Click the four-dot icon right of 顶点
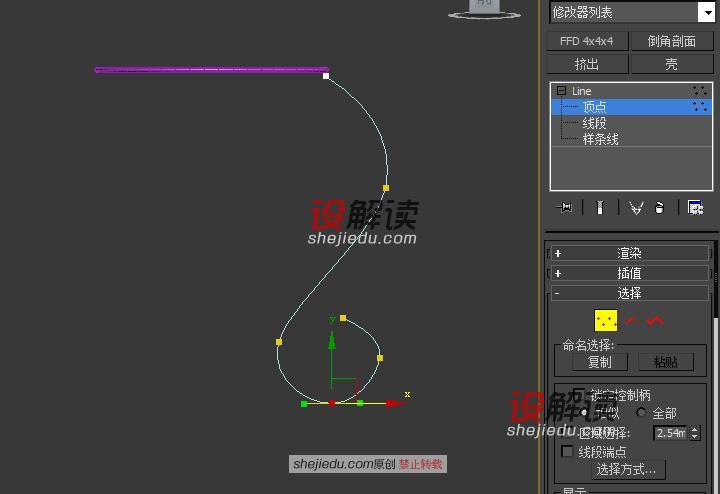Screen dimensions: 720x494 (700, 107)
